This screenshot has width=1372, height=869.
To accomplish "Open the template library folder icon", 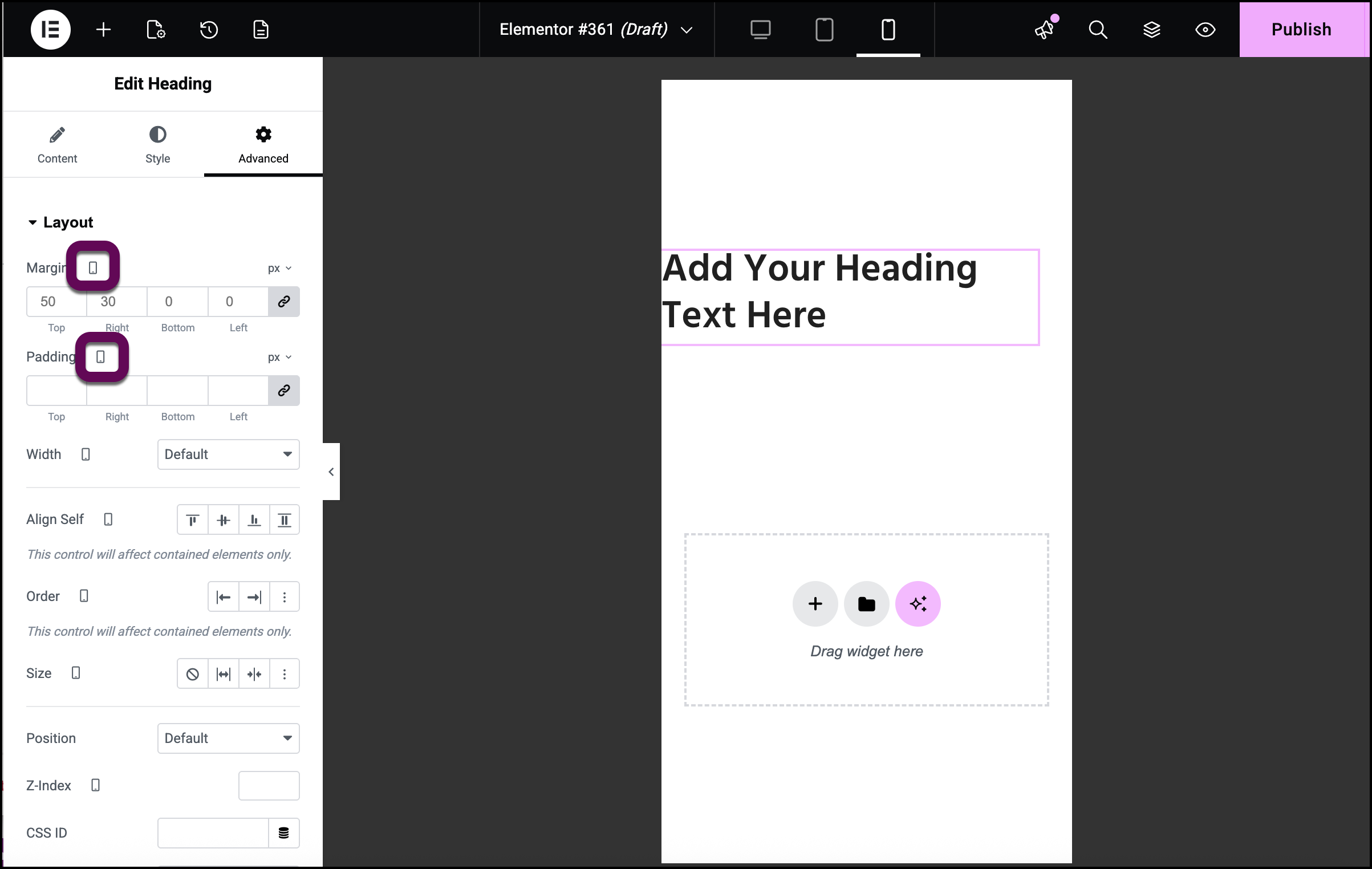I will point(866,603).
